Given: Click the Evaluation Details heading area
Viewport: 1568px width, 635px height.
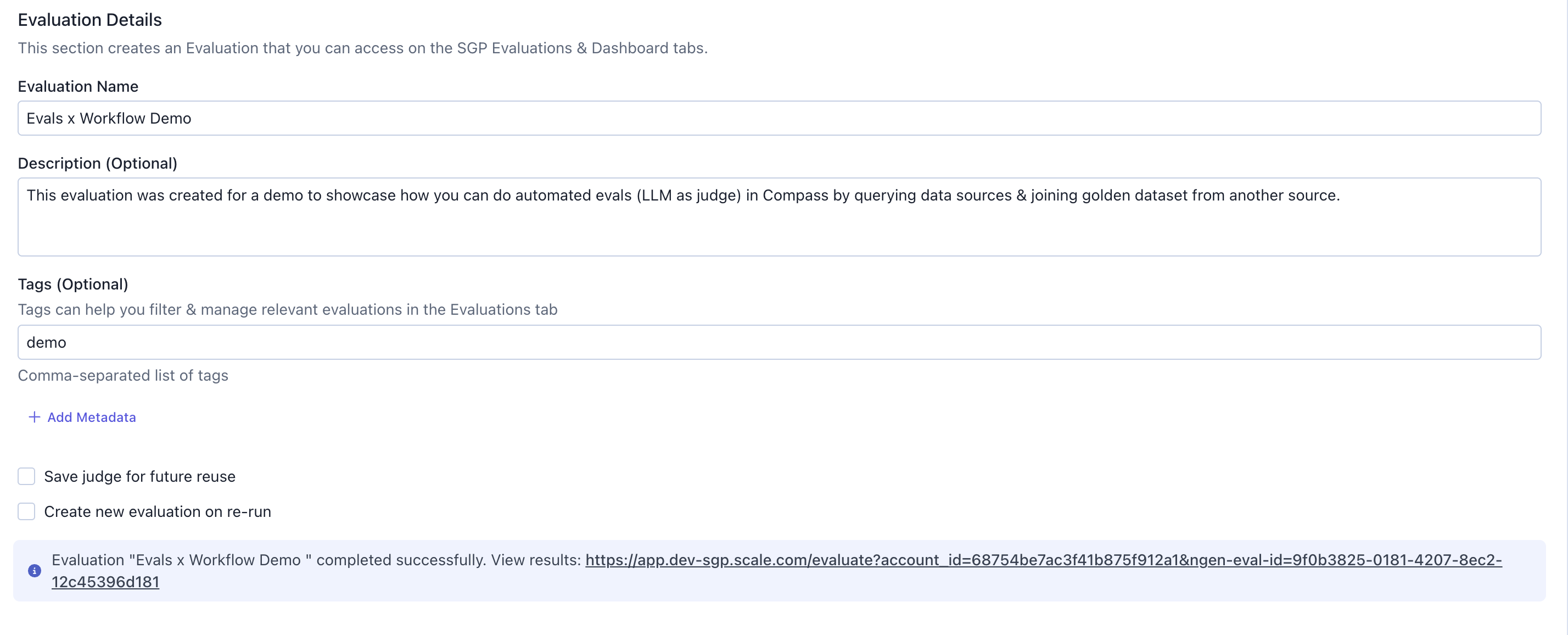Looking at the screenshot, I should click(x=89, y=19).
